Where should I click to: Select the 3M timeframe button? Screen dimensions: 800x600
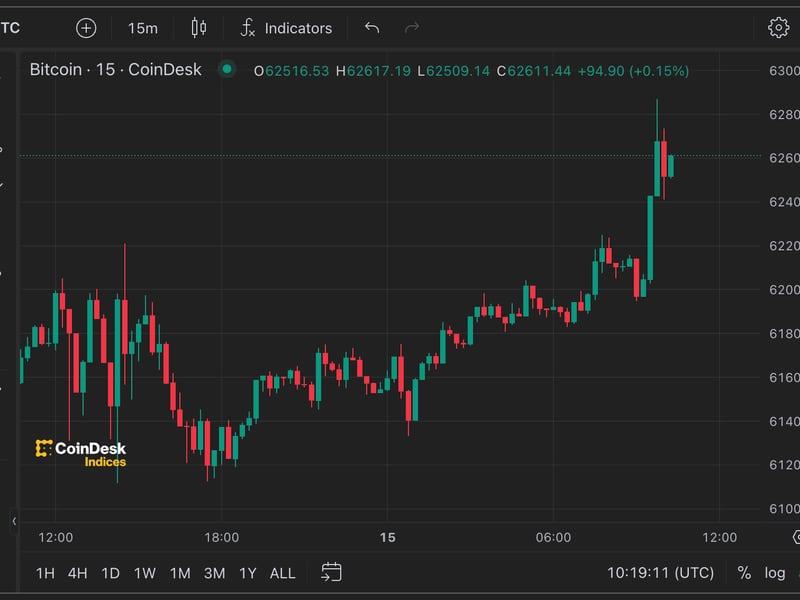pyautogui.click(x=215, y=573)
